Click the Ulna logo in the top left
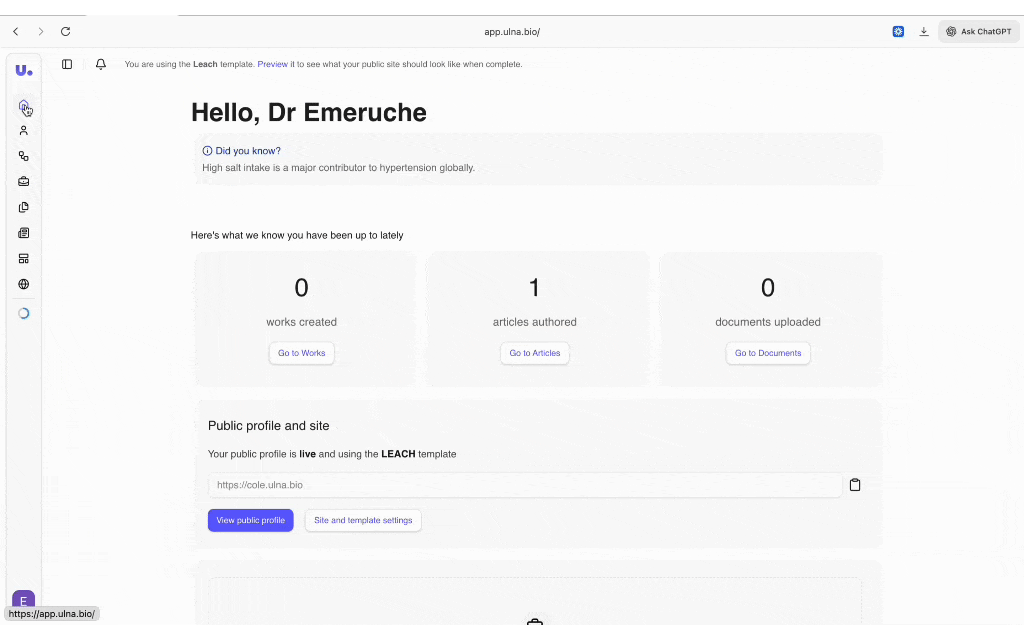This screenshot has height=640, width=1024. coord(23,70)
